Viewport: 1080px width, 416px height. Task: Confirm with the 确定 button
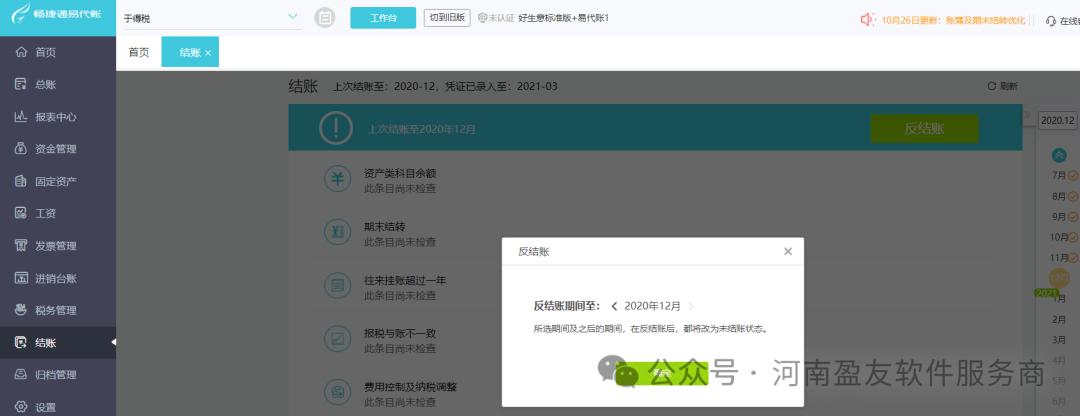click(662, 373)
